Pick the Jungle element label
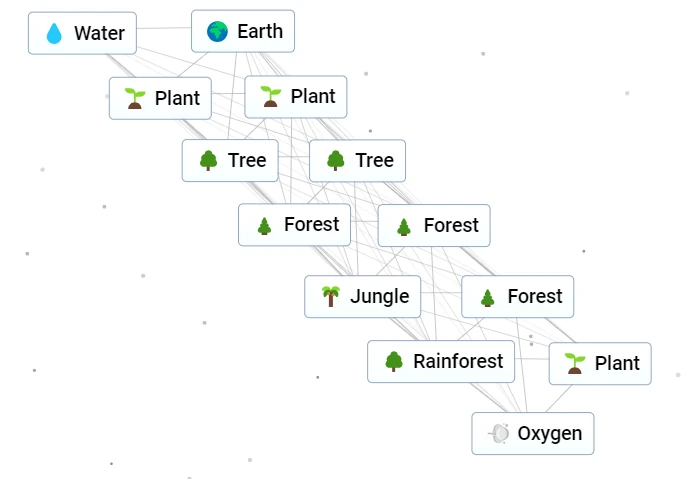The width and height of the screenshot is (698, 479). coord(379,297)
